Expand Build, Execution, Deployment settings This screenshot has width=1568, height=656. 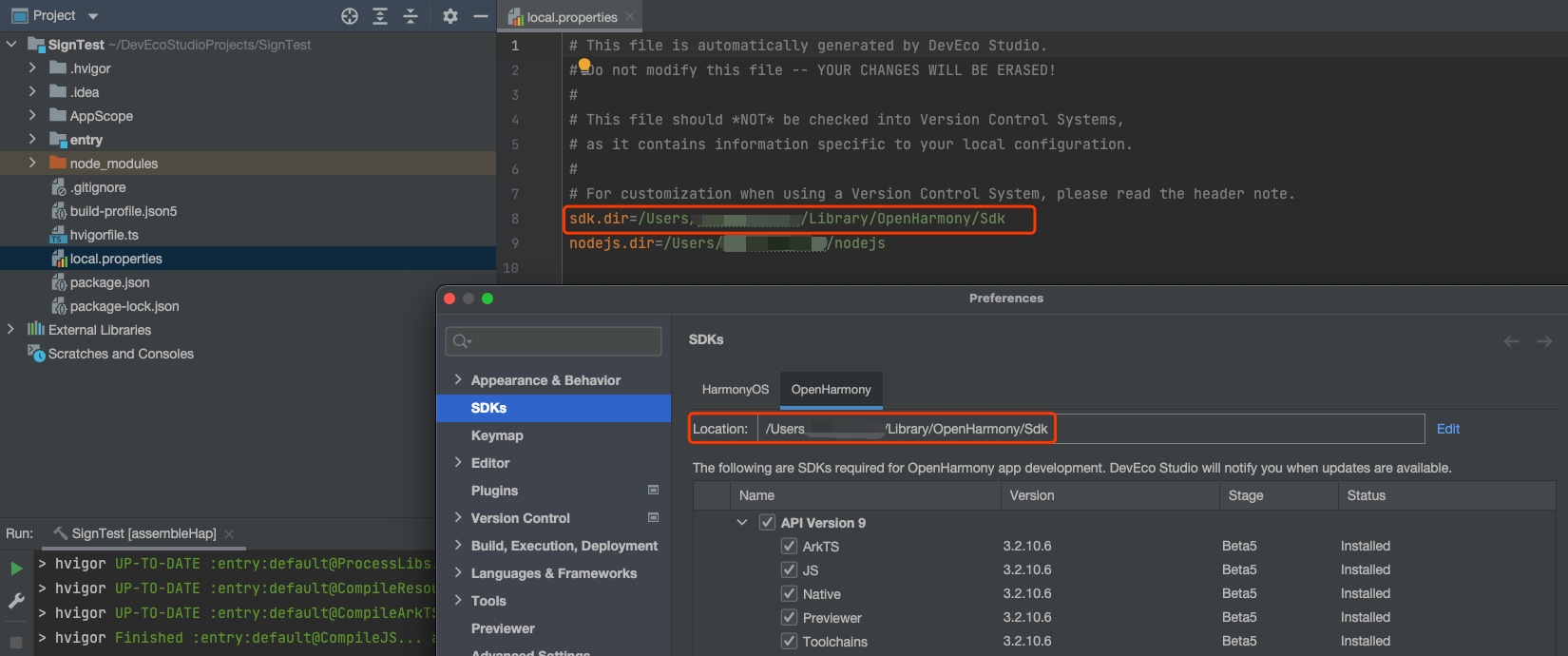(x=458, y=545)
